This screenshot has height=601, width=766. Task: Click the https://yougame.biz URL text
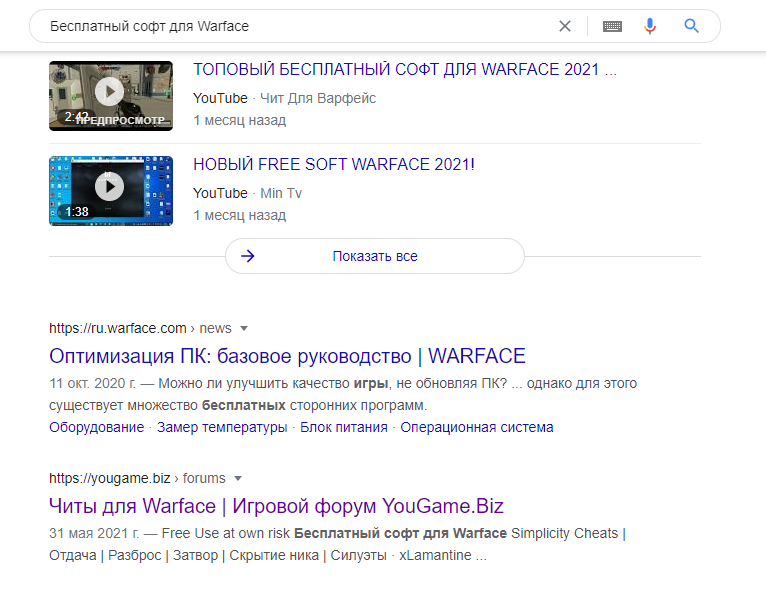tap(109, 478)
